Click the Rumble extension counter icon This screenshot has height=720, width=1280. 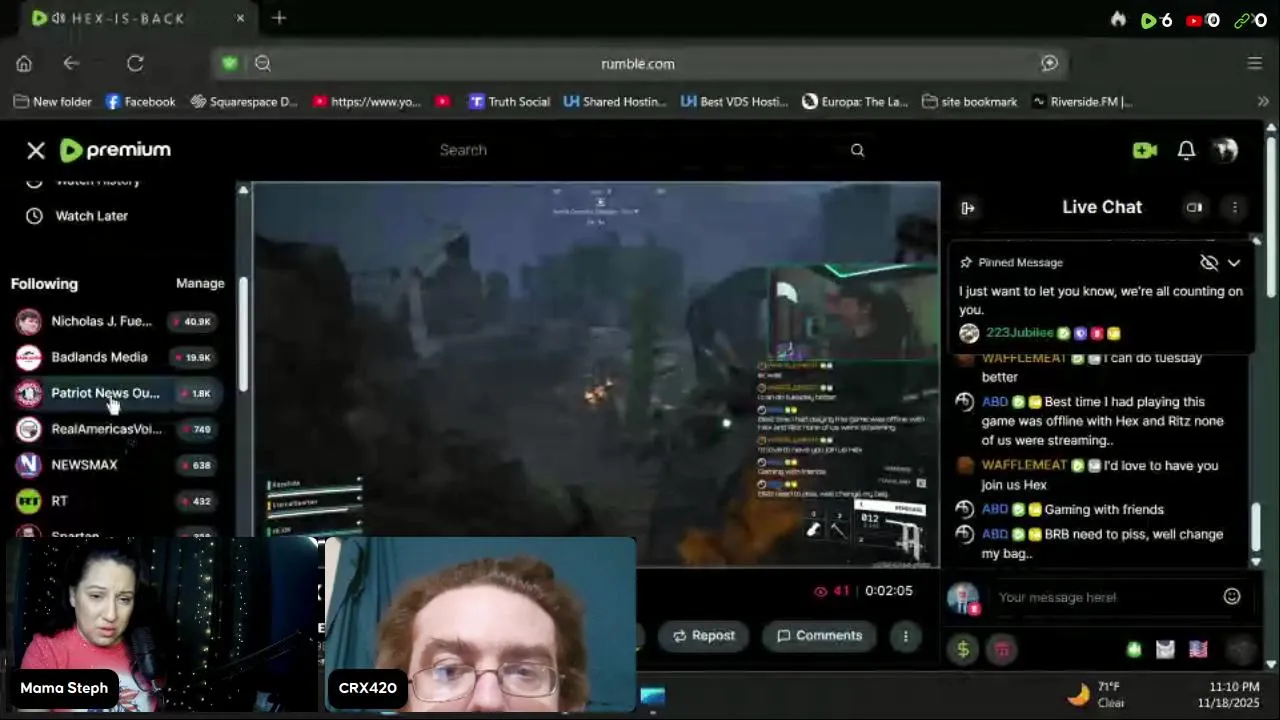point(1156,20)
